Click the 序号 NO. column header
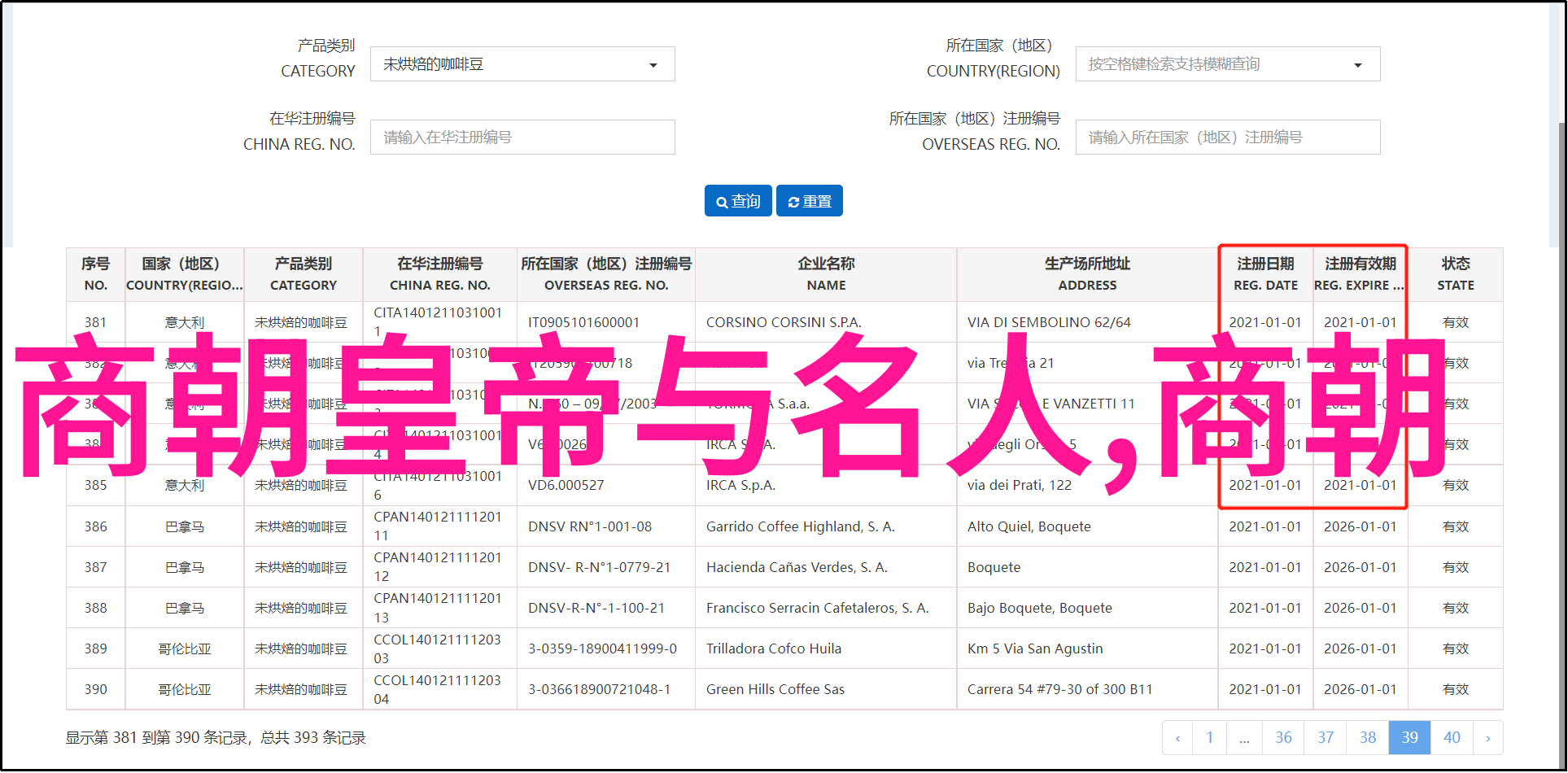This screenshot has width=1568, height=773. pos(95,274)
